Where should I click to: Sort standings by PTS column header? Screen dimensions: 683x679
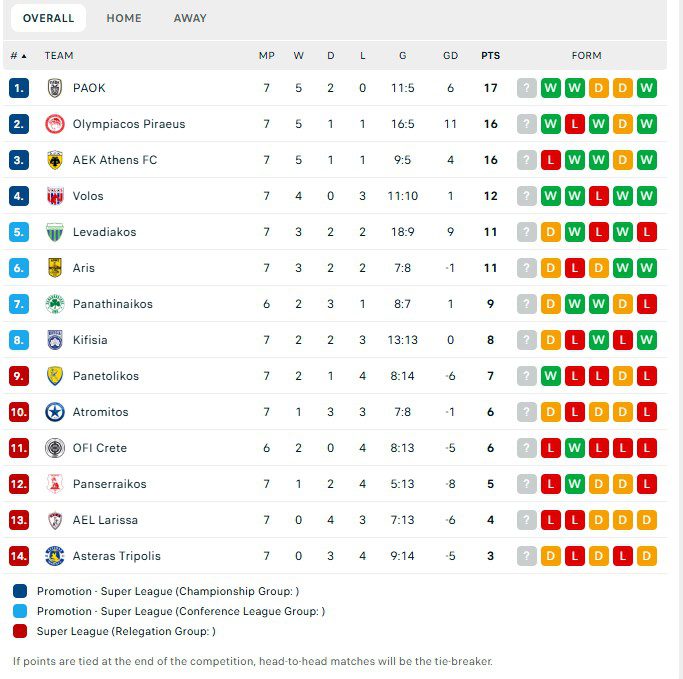(x=490, y=56)
